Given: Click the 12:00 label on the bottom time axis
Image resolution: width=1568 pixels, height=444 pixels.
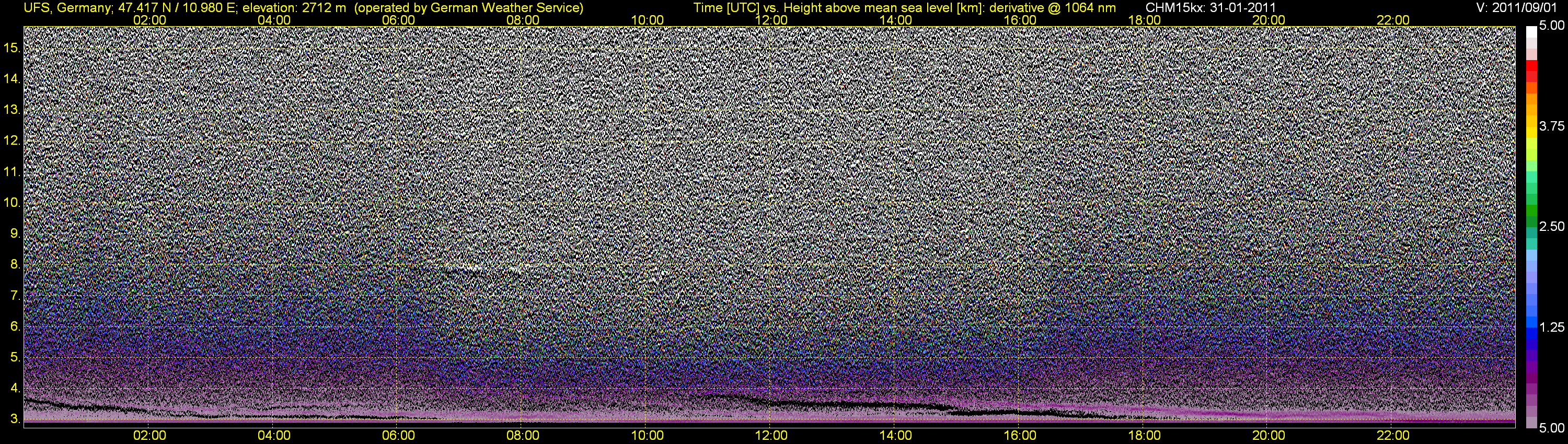Looking at the screenshot, I should click(x=771, y=436).
